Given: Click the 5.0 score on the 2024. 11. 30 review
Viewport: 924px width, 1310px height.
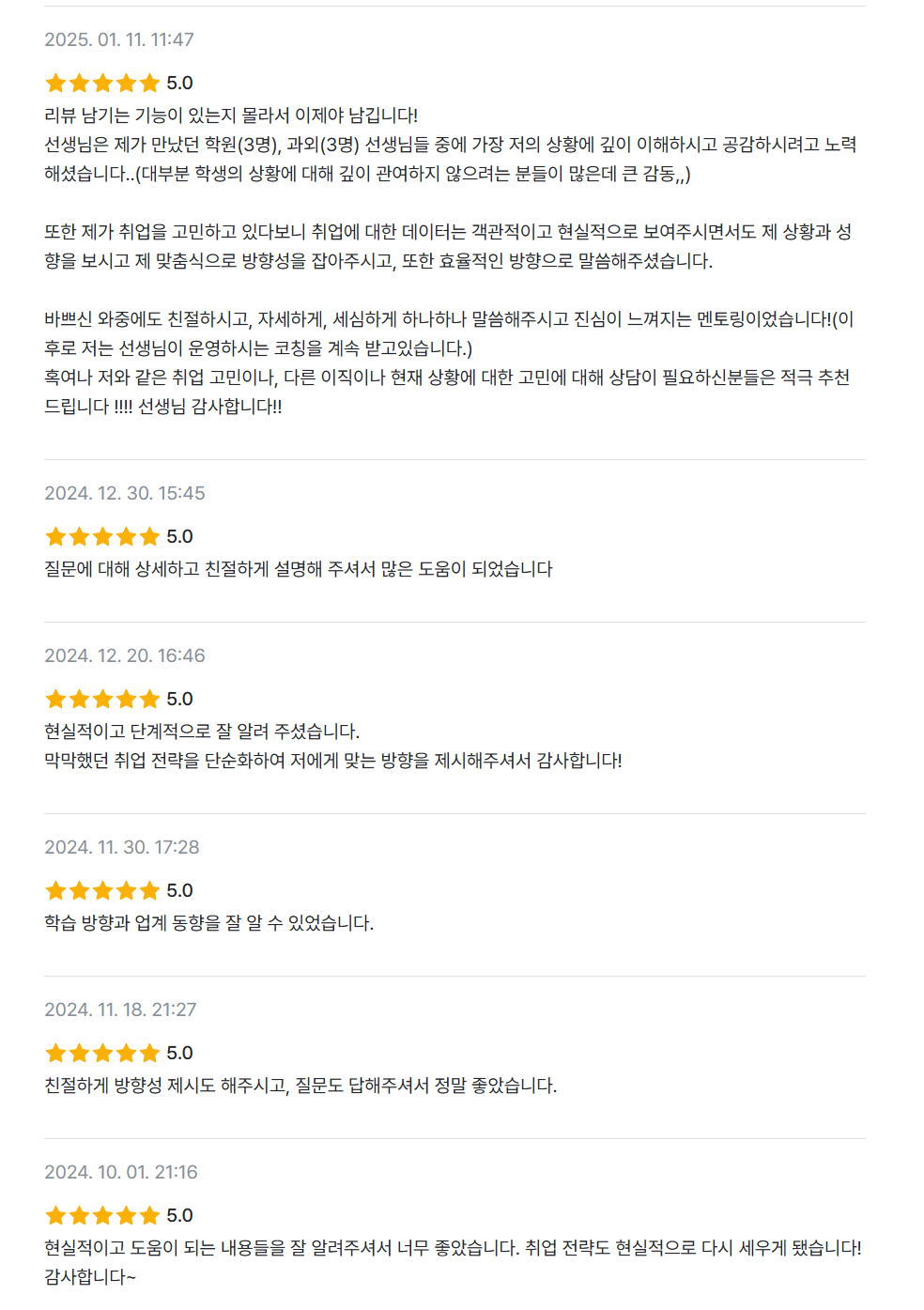Looking at the screenshot, I should tap(179, 890).
